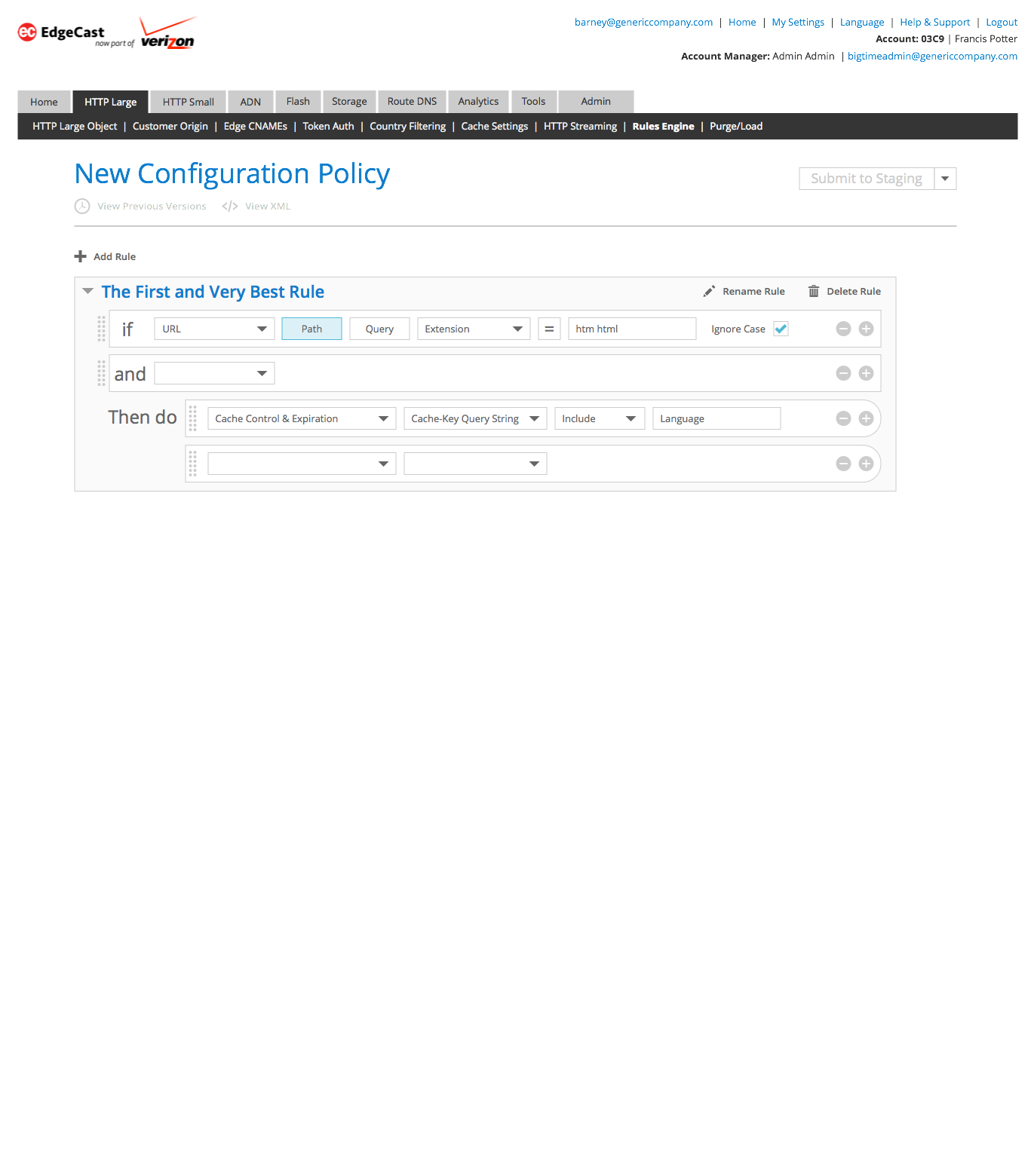This screenshot has width=1031, height=1176.
Task: Open the Help & Support link
Action: [x=934, y=22]
